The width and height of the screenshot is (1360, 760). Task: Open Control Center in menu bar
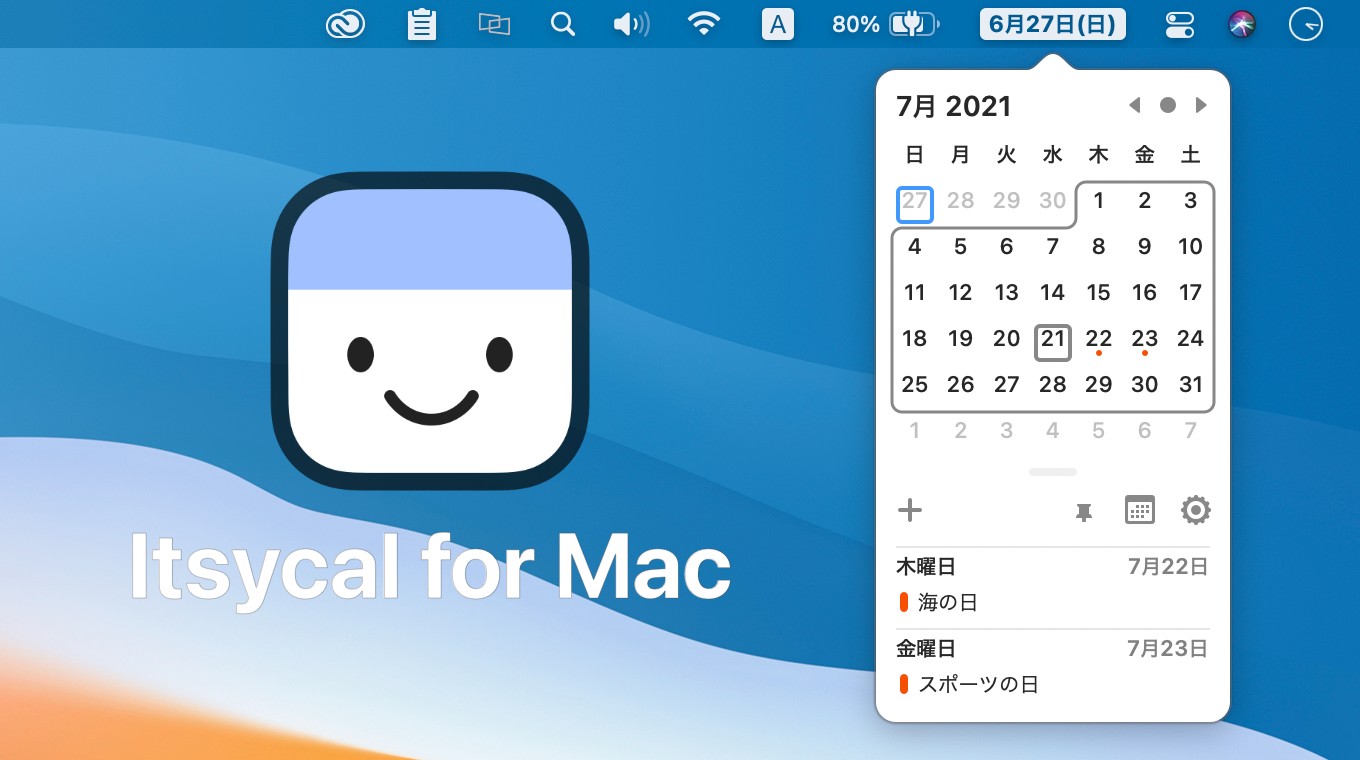[1180, 24]
